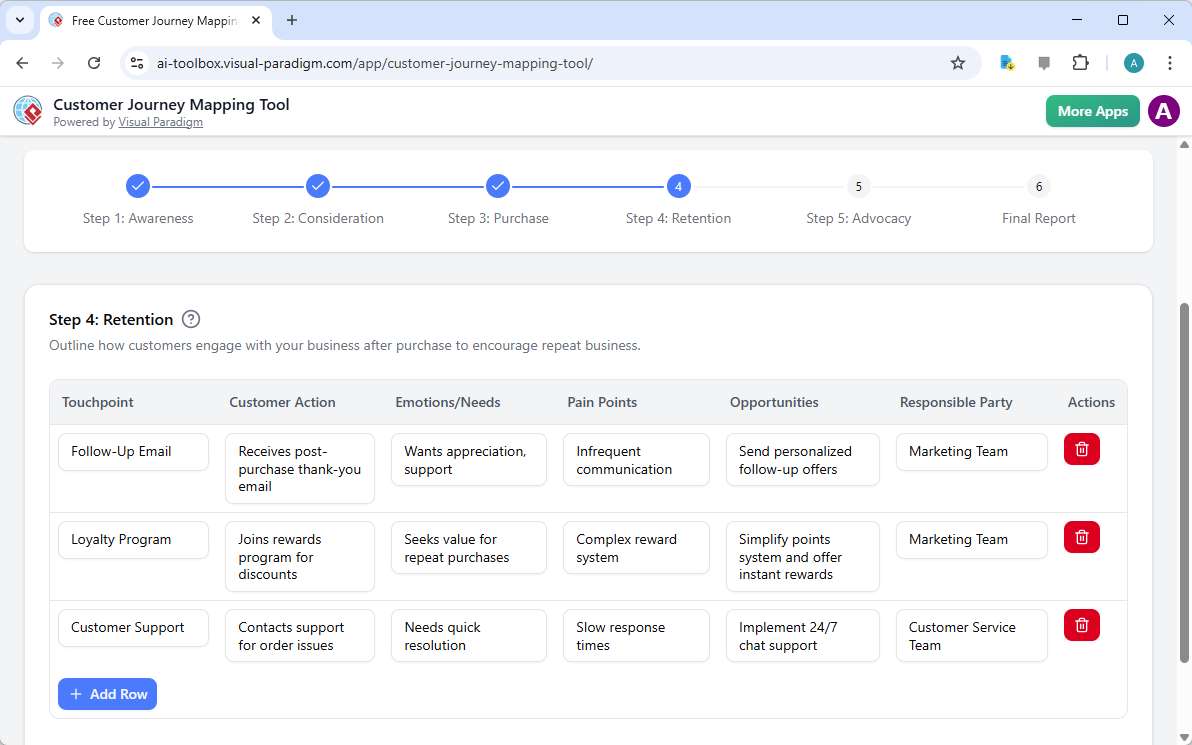1192x745 pixels.
Task: Edit the Slow response times pain point field
Action: pyautogui.click(x=636, y=635)
